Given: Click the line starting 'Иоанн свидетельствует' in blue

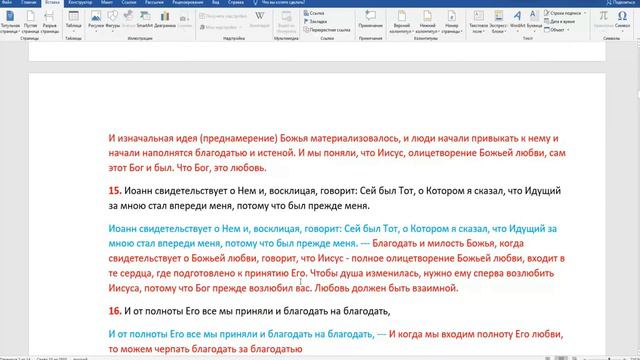Looking at the screenshot, I should pos(333,229).
